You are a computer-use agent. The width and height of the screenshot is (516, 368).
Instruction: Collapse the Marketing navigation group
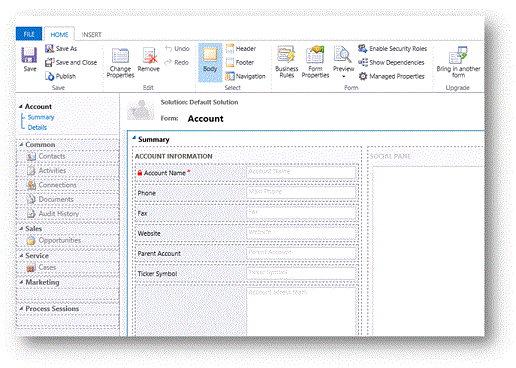click(x=21, y=282)
